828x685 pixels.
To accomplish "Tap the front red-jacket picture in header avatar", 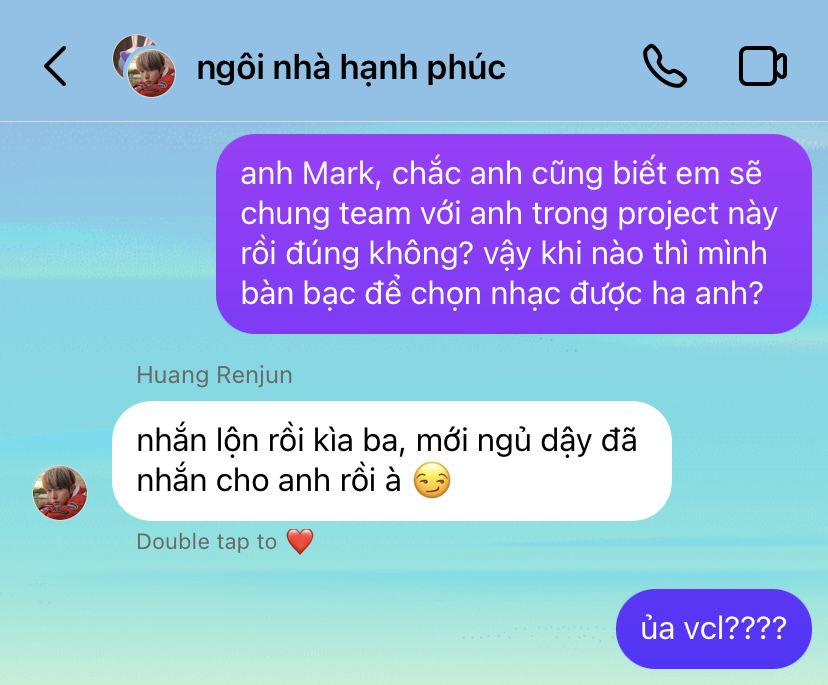I will click(x=152, y=73).
